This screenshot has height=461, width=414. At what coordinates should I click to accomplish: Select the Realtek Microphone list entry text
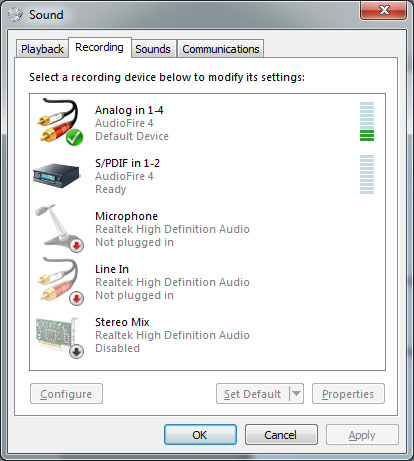pos(172,229)
